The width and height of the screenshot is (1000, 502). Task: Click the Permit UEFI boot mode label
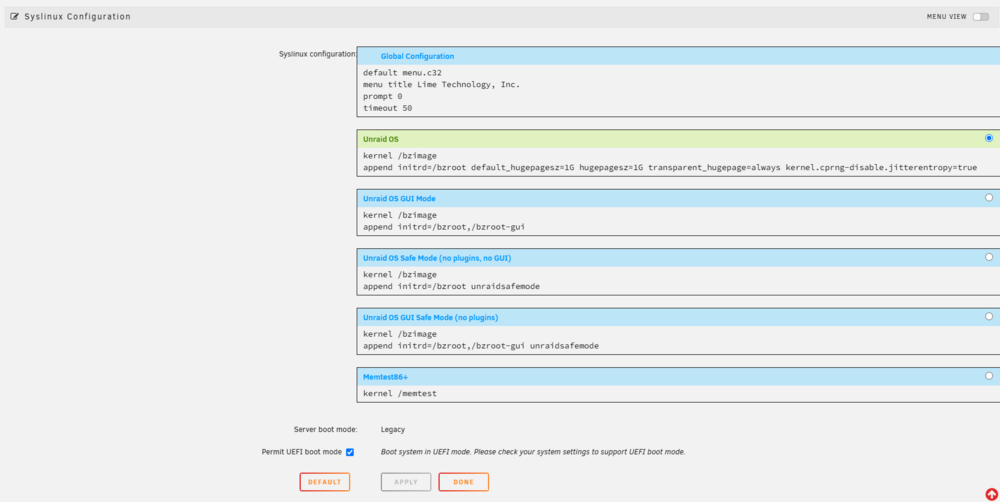[302, 452]
